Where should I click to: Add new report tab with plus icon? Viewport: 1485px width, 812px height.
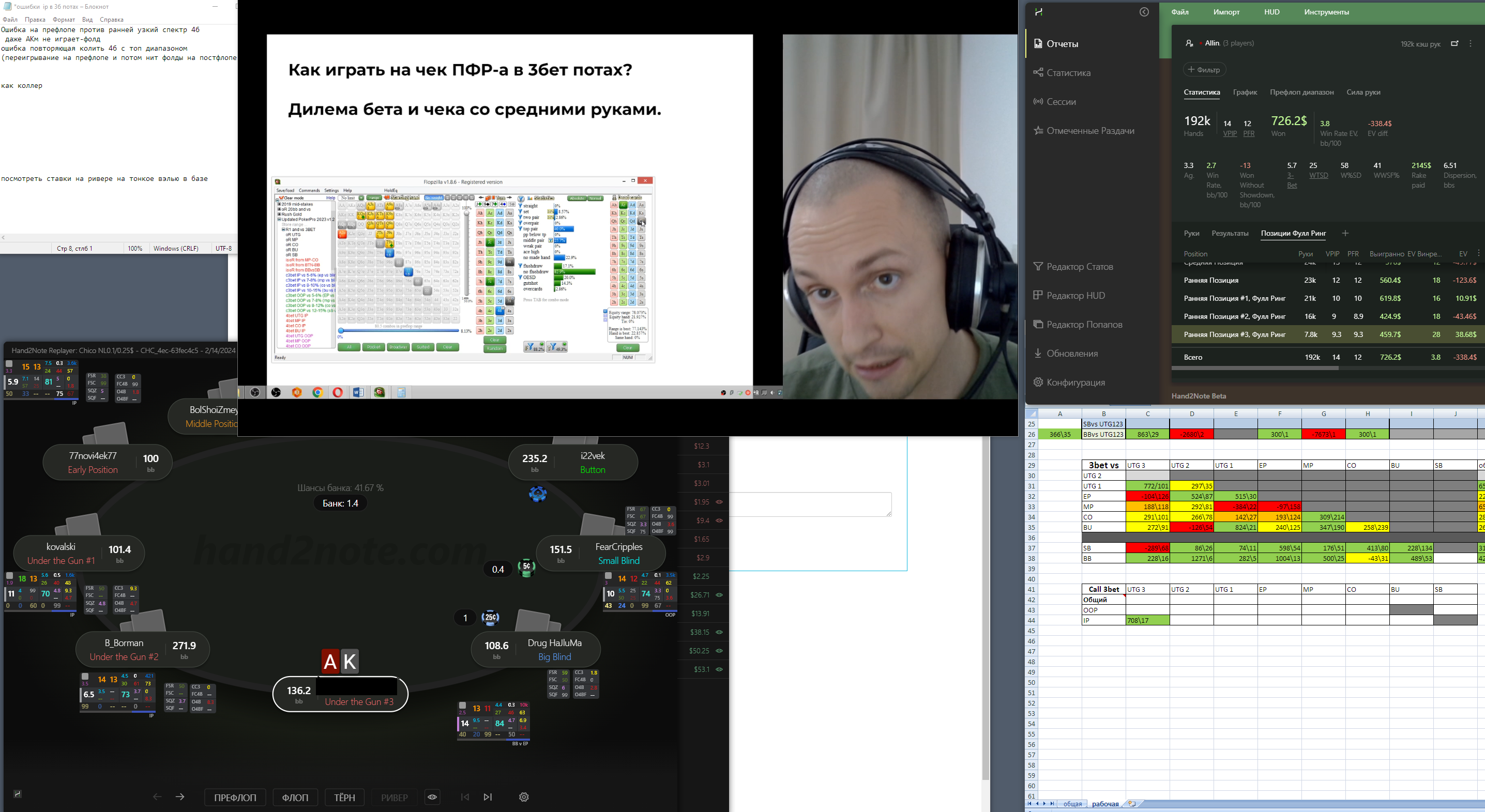[x=1345, y=233]
